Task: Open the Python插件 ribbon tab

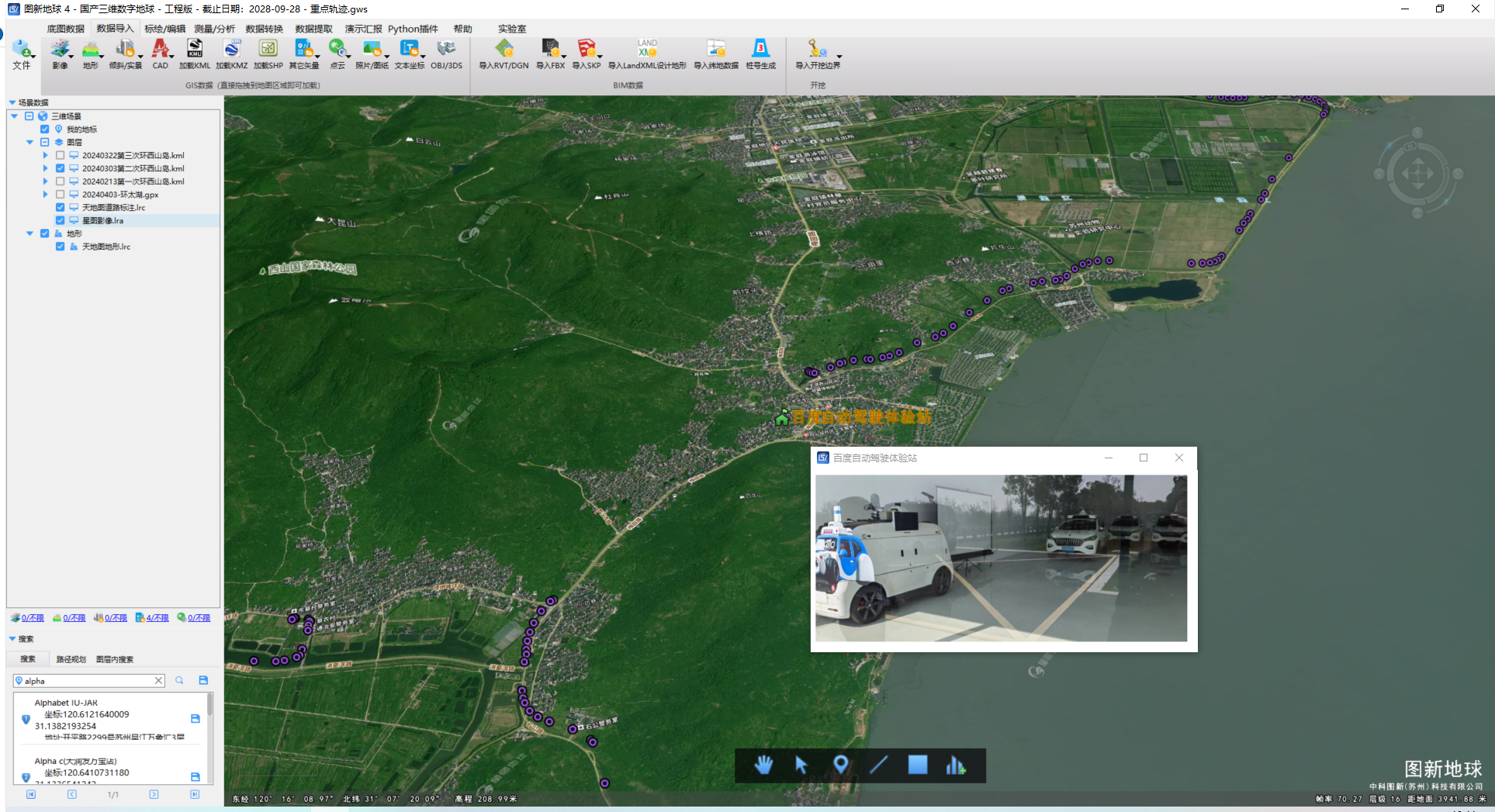Action: [x=413, y=29]
